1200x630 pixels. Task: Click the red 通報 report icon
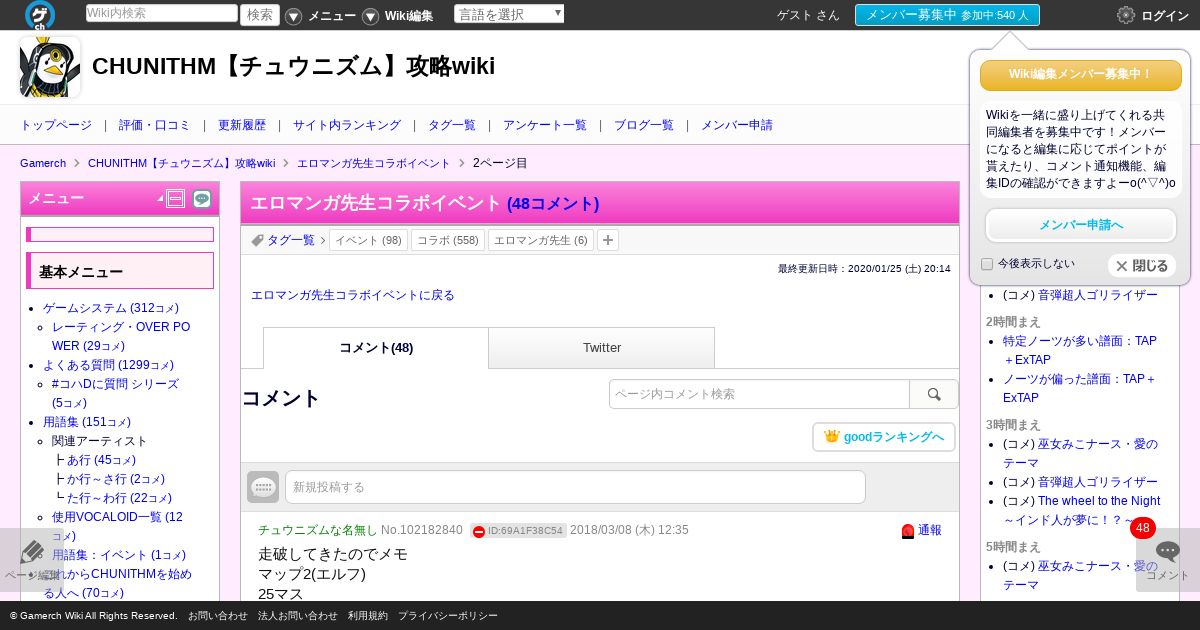pyautogui.click(x=908, y=531)
